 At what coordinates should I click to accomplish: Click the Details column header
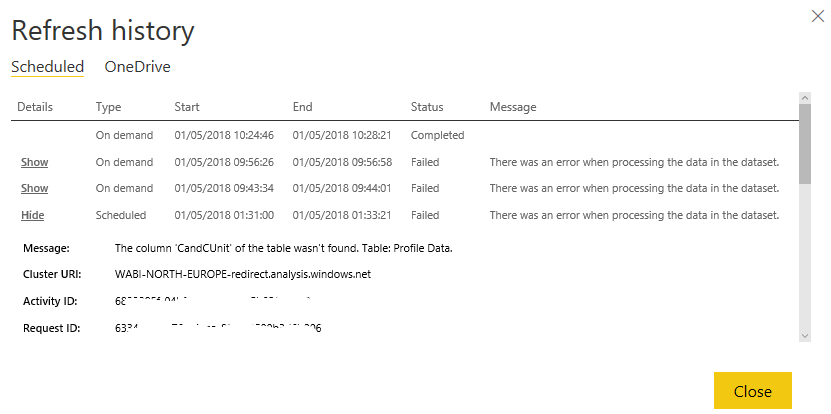35,107
